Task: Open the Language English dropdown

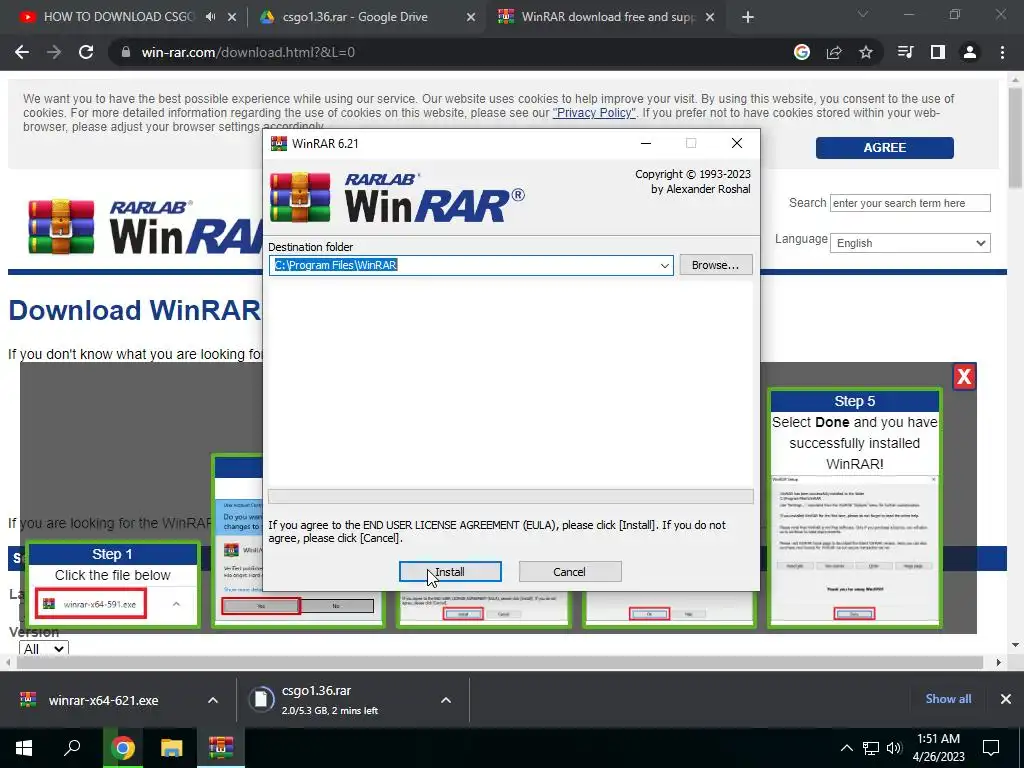Action: (910, 243)
